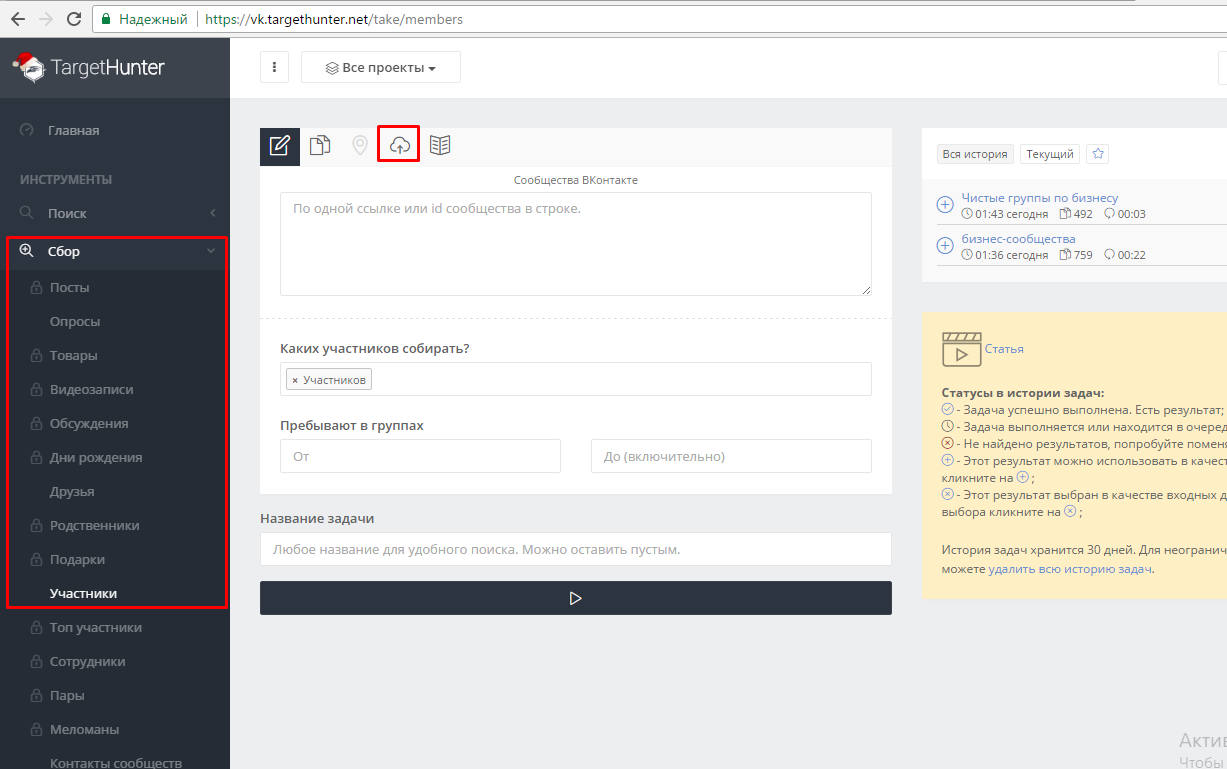Open the Статья link

(x=1004, y=349)
